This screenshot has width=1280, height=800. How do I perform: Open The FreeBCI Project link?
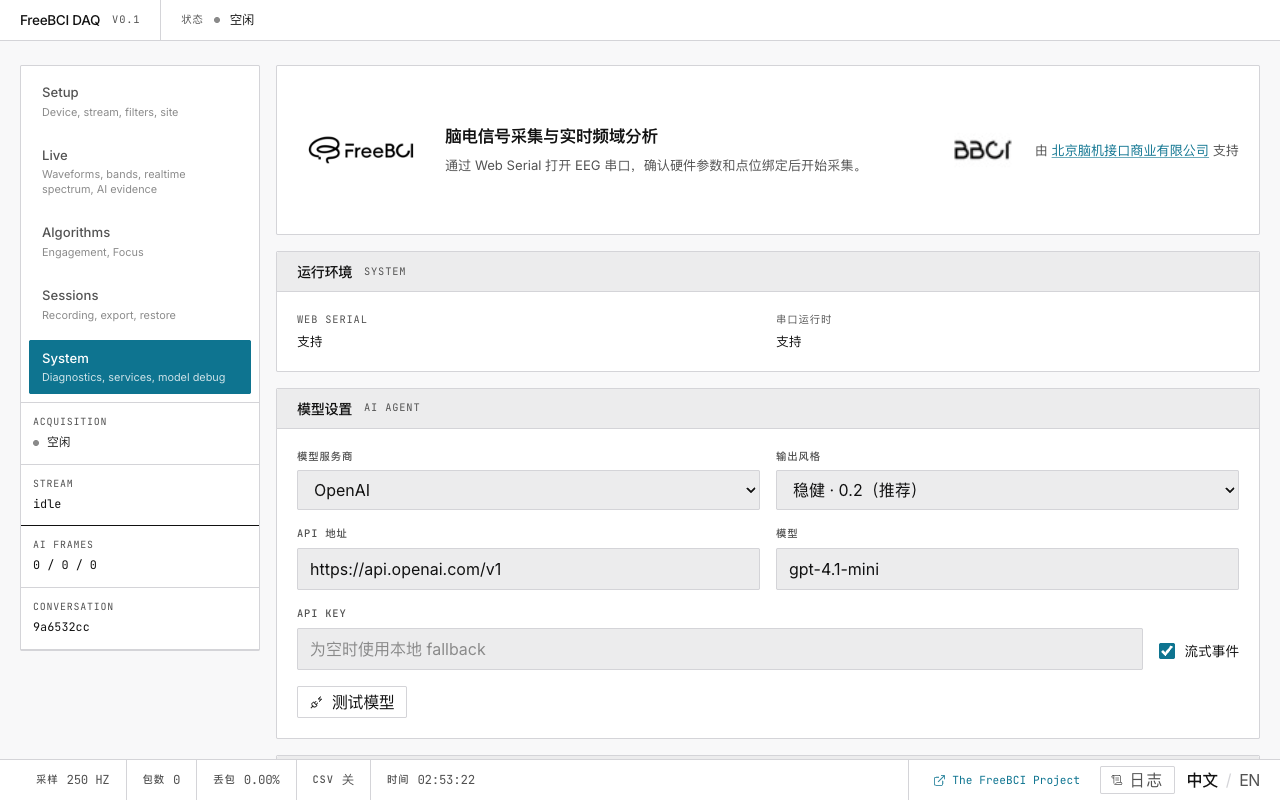pyautogui.click(x=1006, y=780)
